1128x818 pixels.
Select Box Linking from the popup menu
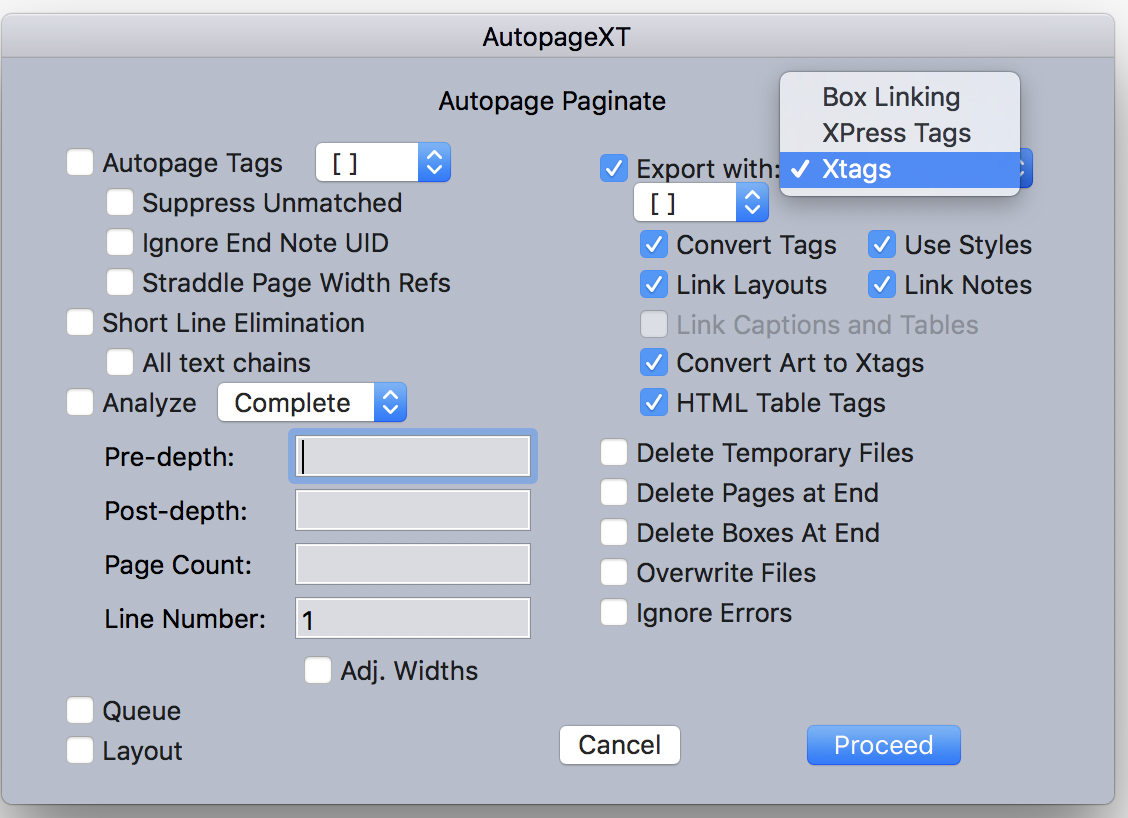891,97
